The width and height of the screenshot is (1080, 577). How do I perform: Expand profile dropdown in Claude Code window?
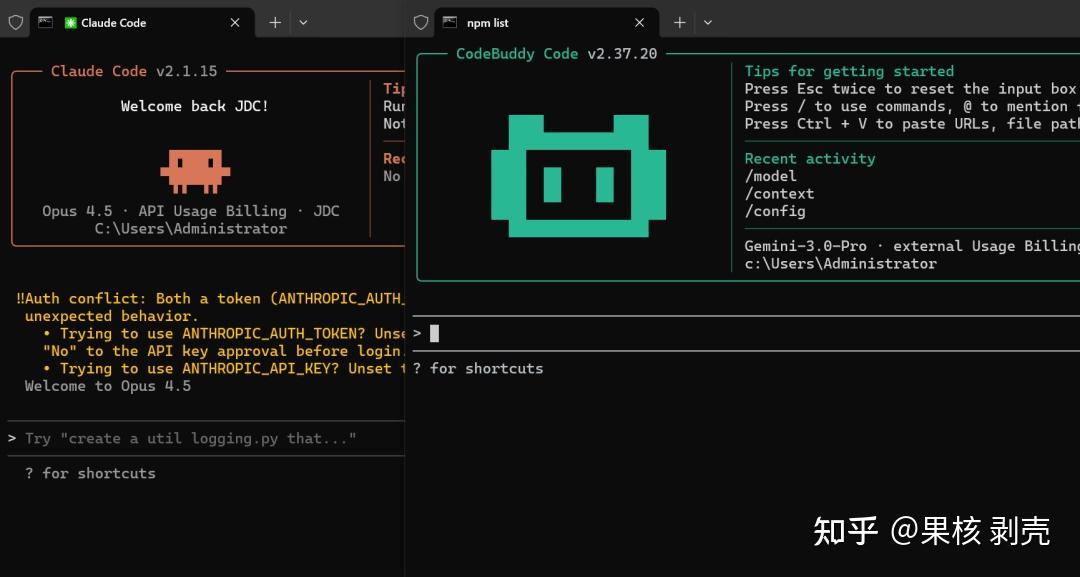[303, 23]
